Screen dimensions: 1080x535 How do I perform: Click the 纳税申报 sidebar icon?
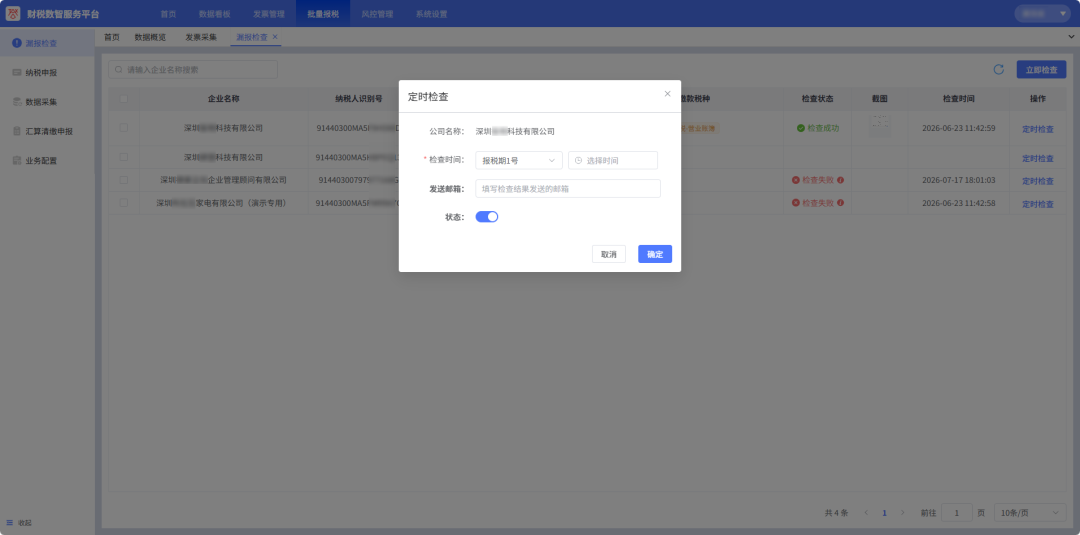(x=17, y=72)
